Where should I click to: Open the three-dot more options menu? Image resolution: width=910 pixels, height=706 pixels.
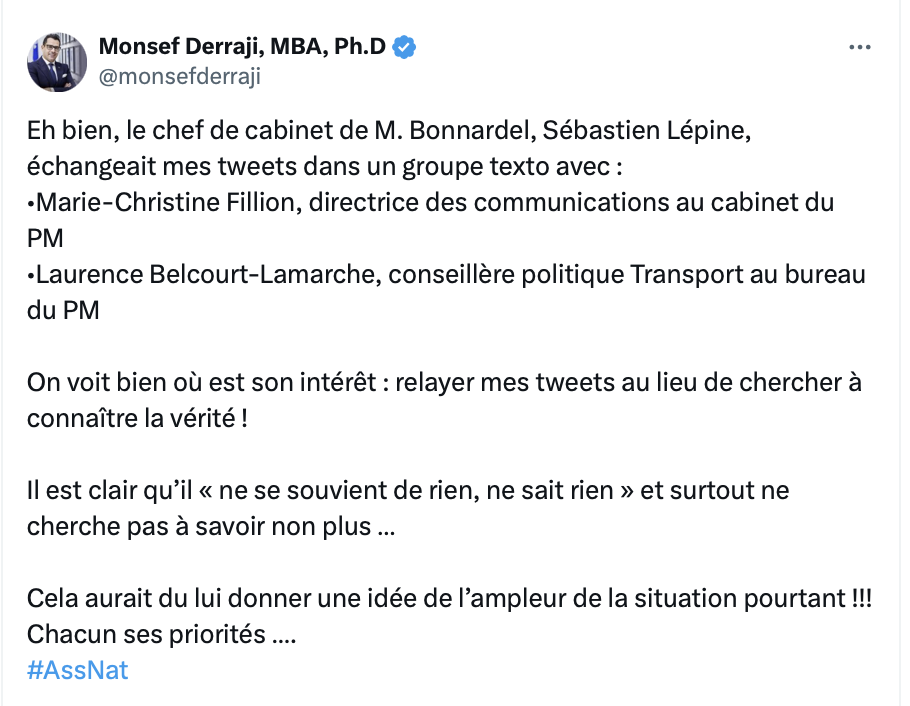(860, 47)
